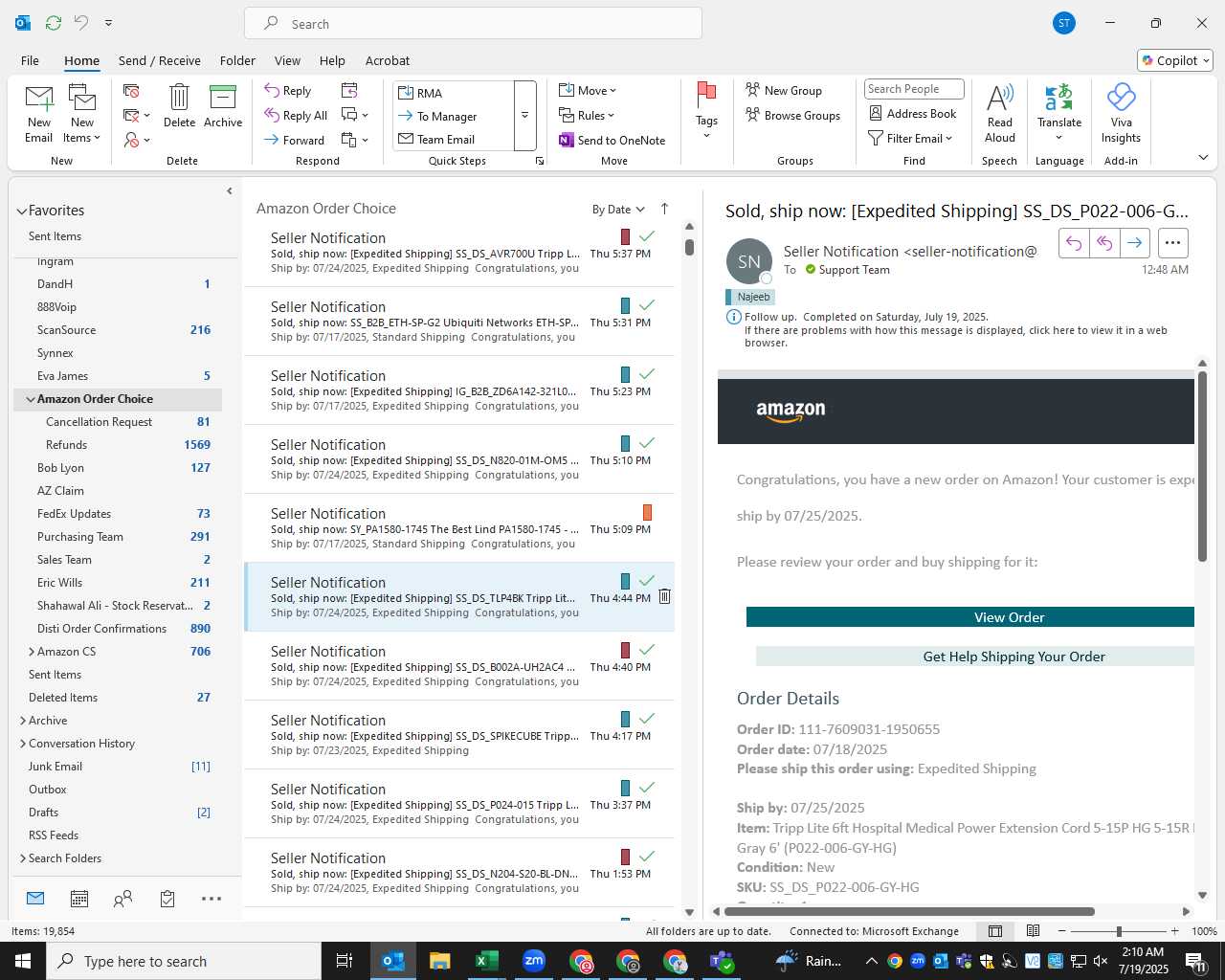Click the To Manager quick step
1225x980 pixels.
coord(453,116)
